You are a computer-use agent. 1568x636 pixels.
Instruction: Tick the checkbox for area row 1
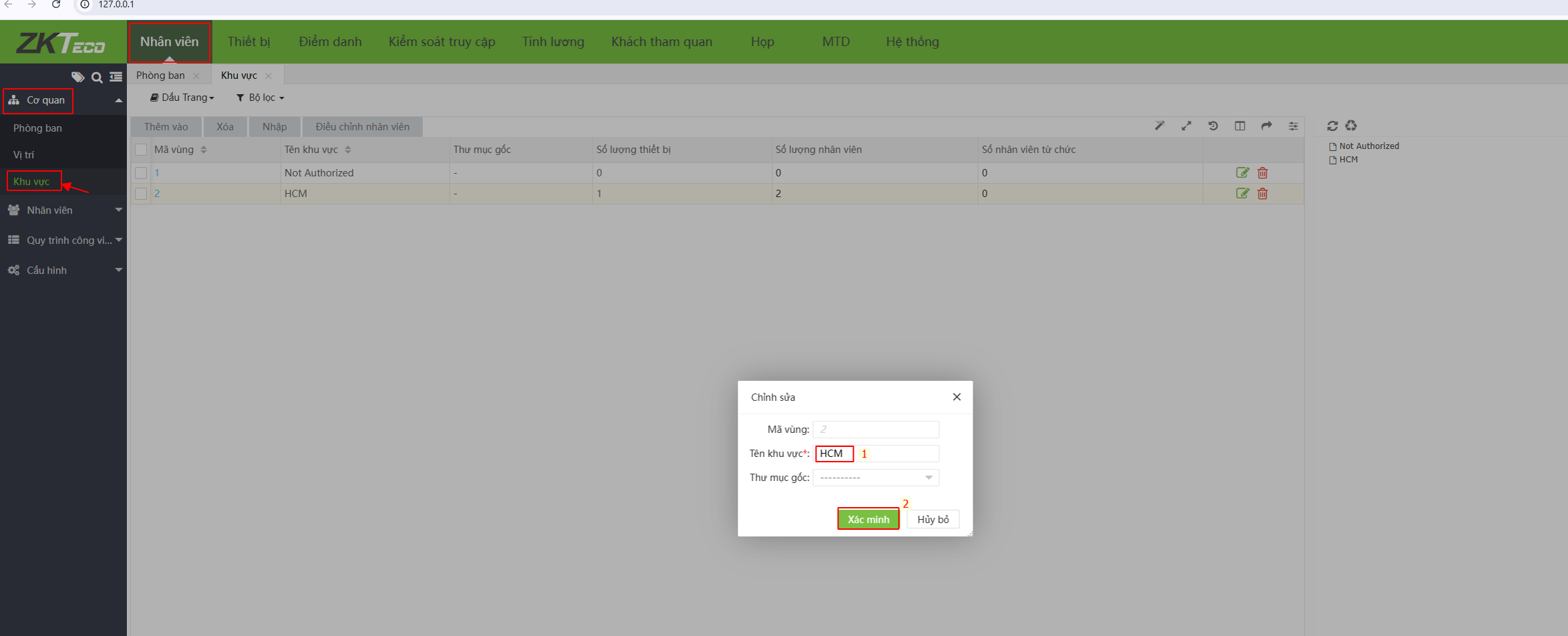pyautogui.click(x=141, y=173)
